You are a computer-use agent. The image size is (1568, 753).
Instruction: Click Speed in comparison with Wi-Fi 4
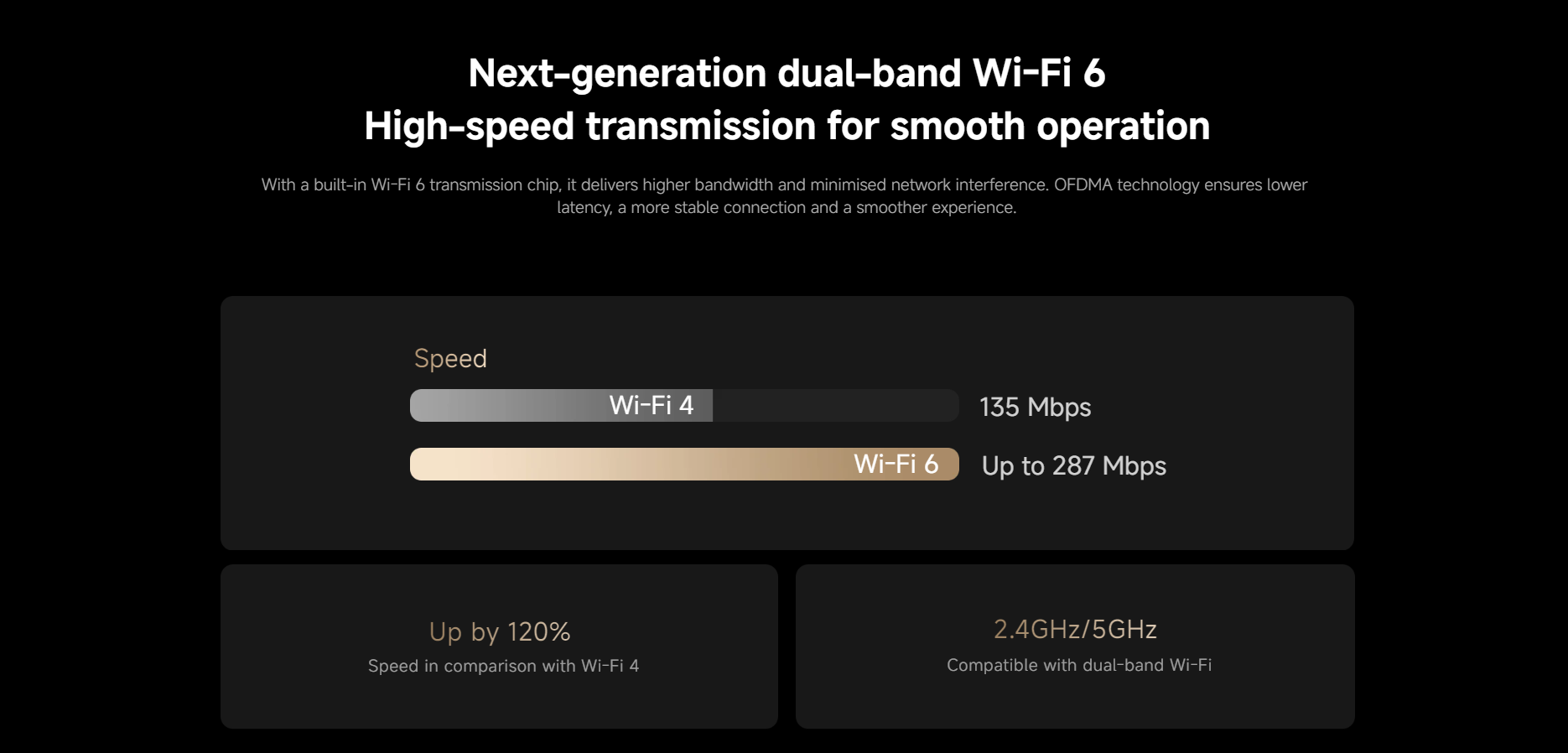(503, 666)
